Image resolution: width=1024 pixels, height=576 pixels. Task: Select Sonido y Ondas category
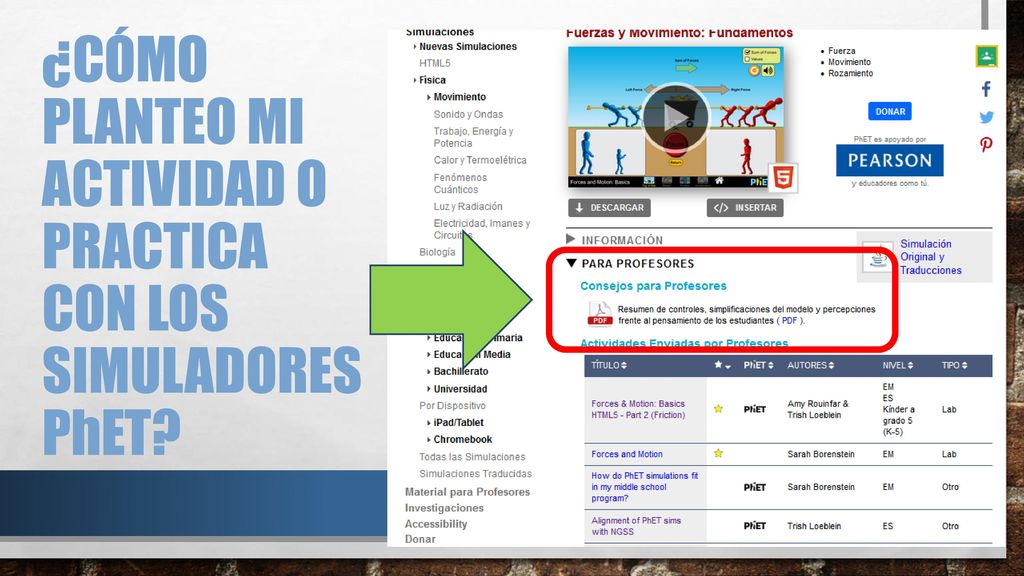tap(468, 114)
